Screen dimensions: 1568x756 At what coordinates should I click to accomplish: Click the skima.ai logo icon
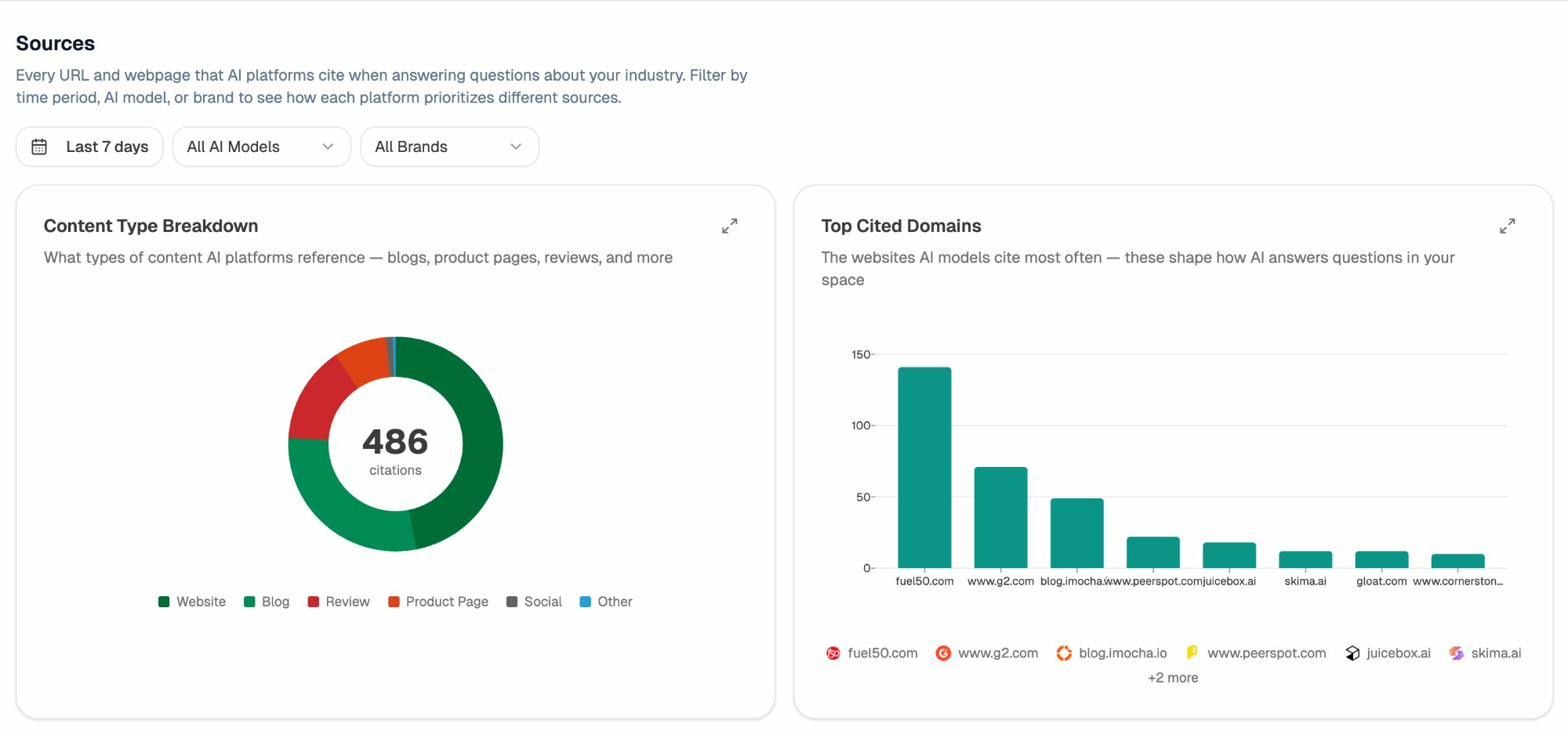click(1456, 653)
